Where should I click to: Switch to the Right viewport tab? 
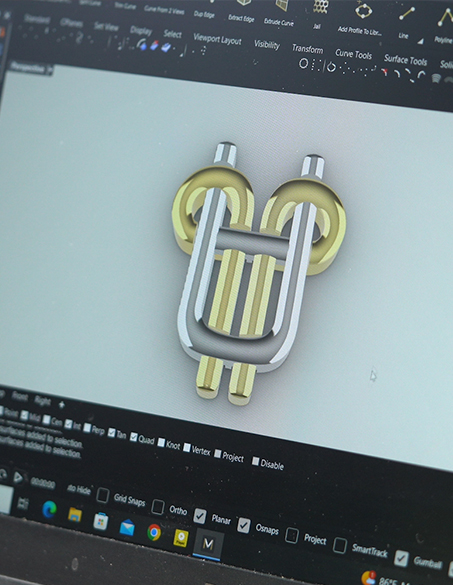pos(42,400)
